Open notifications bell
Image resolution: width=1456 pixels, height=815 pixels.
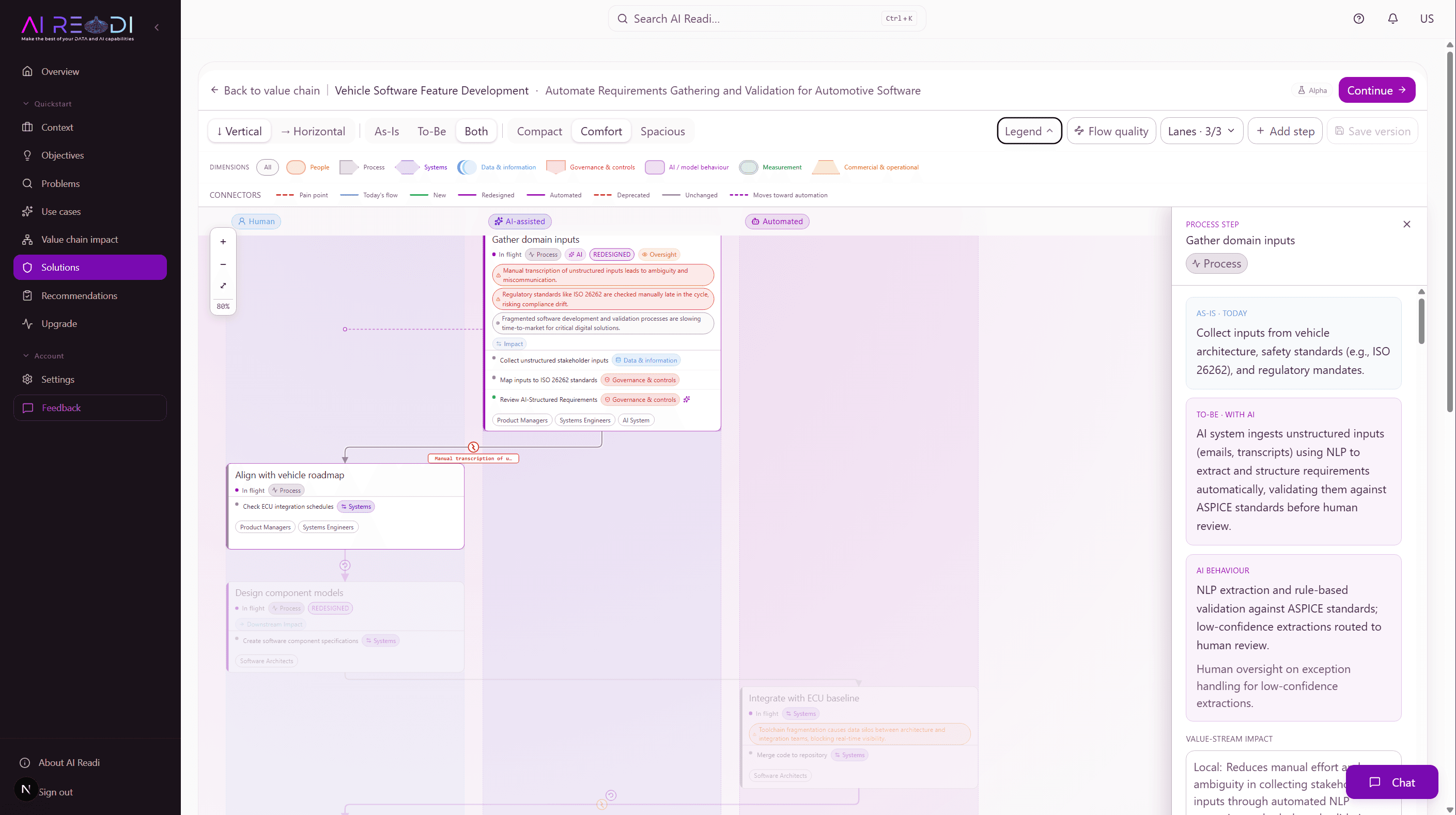(1392, 19)
